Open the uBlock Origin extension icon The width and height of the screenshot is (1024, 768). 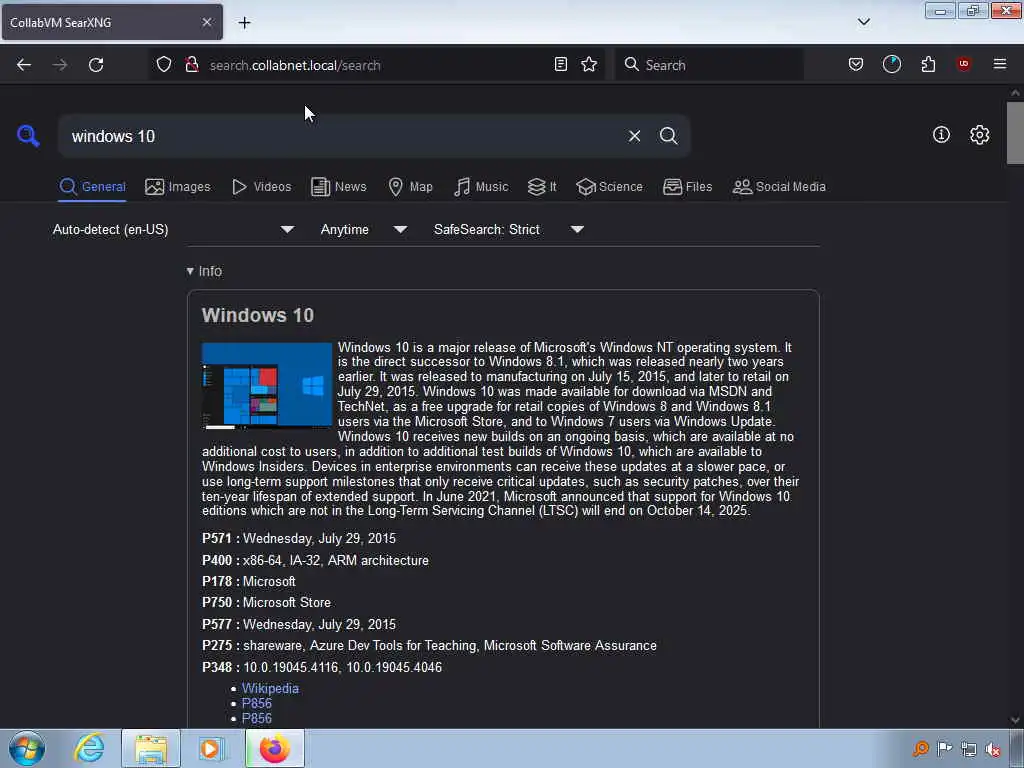point(963,64)
